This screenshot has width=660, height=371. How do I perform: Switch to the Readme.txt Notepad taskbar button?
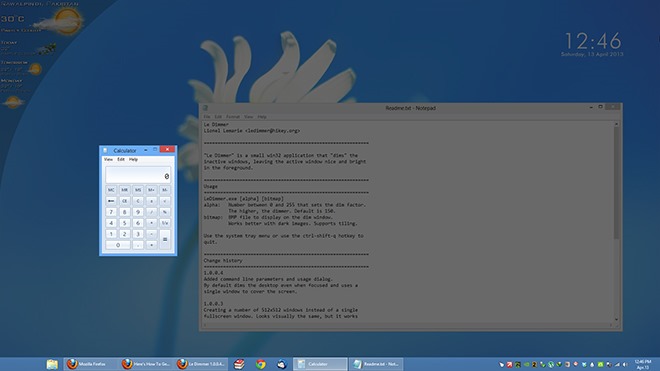pyautogui.click(x=376, y=364)
